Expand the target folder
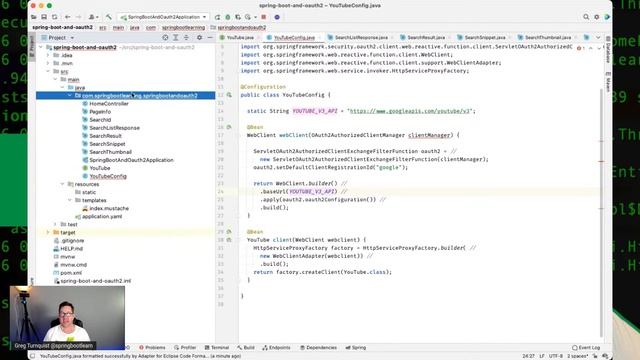Image resolution: width=640 pixels, height=360 pixels. pyautogui.click(x=48, y=233)
